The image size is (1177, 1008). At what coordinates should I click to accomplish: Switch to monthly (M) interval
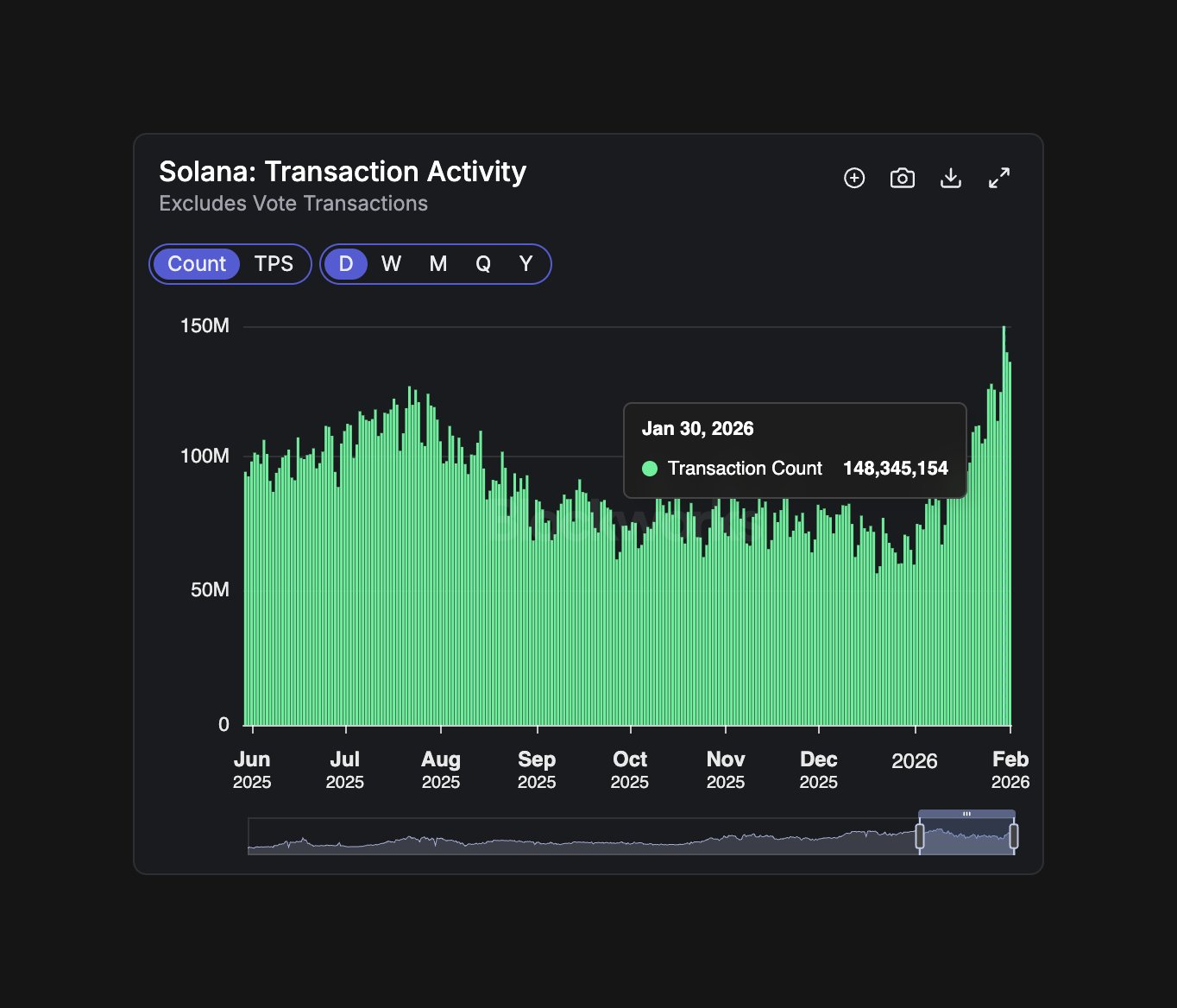[x=438, y=264]
